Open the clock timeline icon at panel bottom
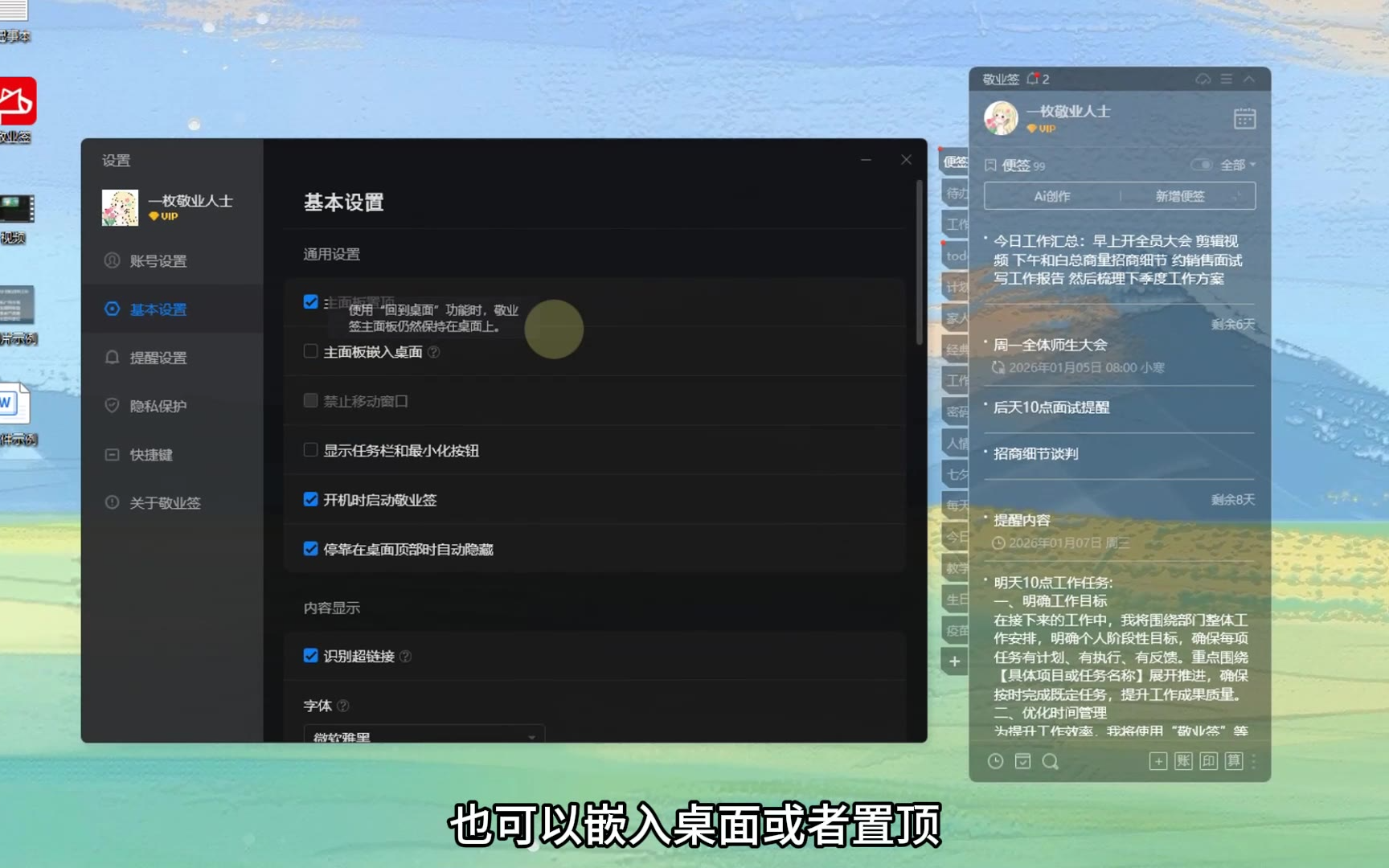Viewport: 1389px width, 868px height. coord(995,761)
